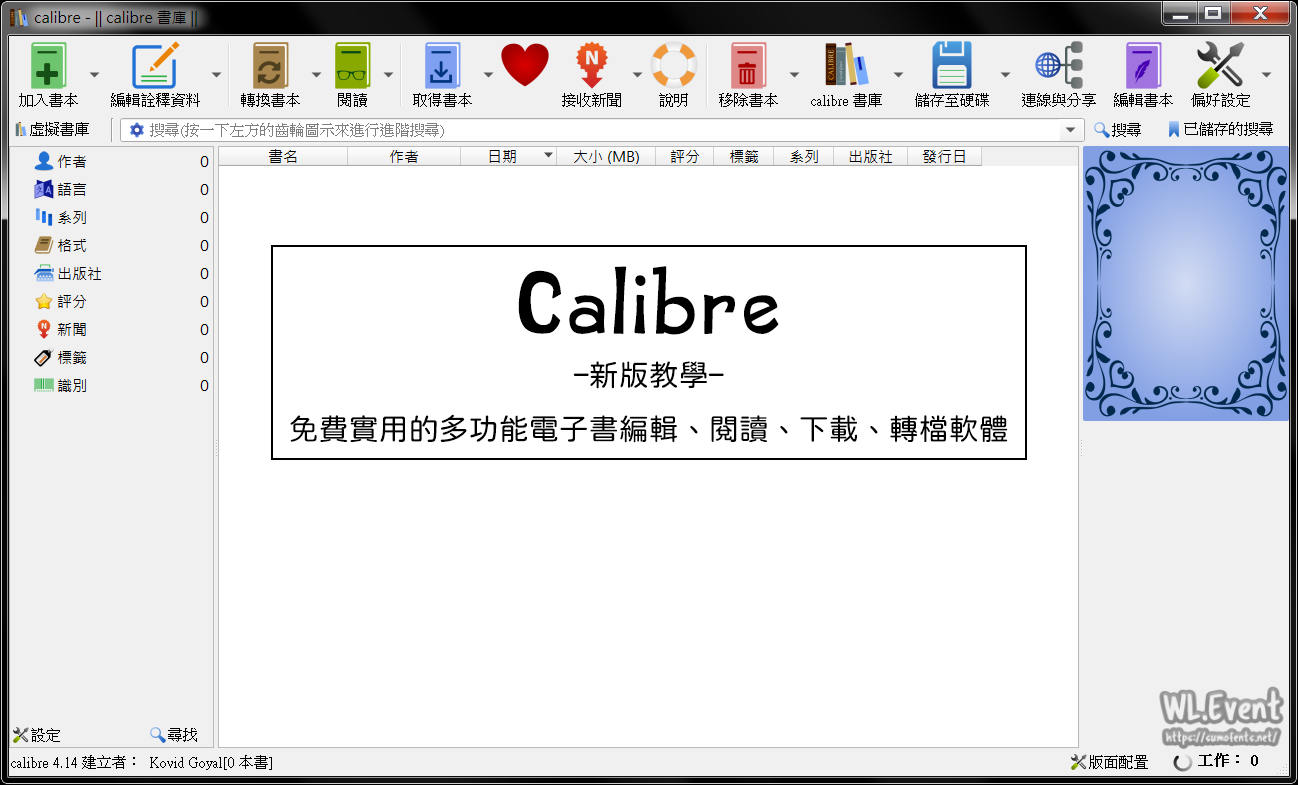Screen dimensions: 1298x785
Task: Open Help (說明) lifebuoy icon
Action: [673, 66]
